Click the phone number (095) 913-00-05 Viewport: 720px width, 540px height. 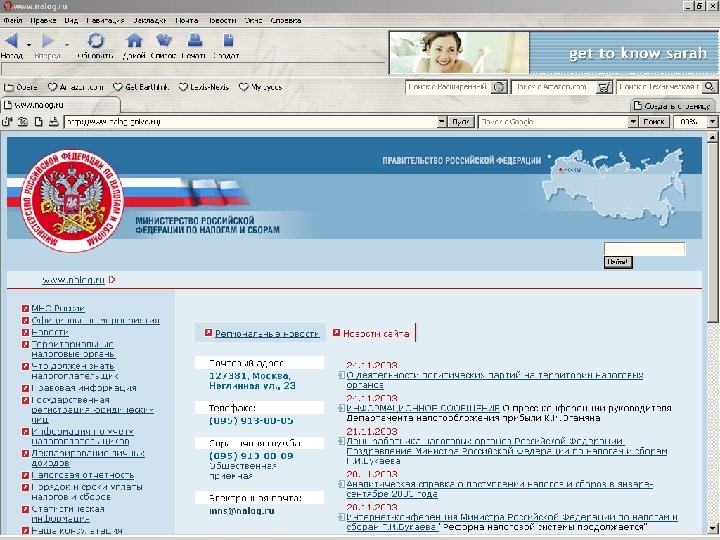pos(251,421)
